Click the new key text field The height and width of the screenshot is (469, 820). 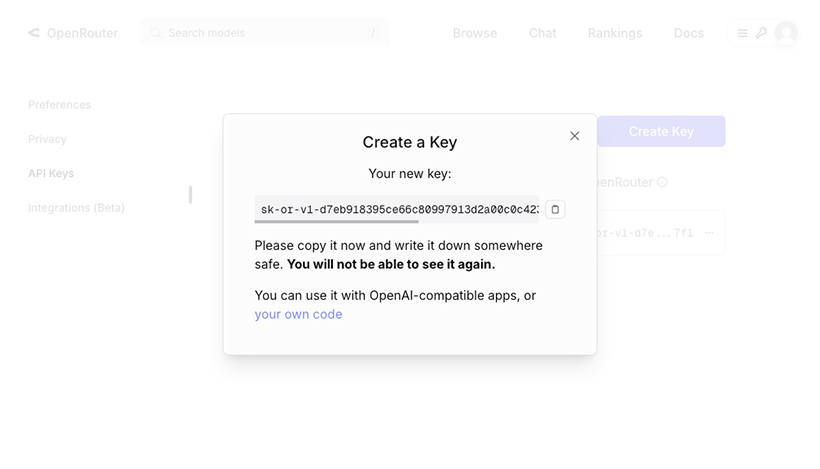click(x=396, y=209)
